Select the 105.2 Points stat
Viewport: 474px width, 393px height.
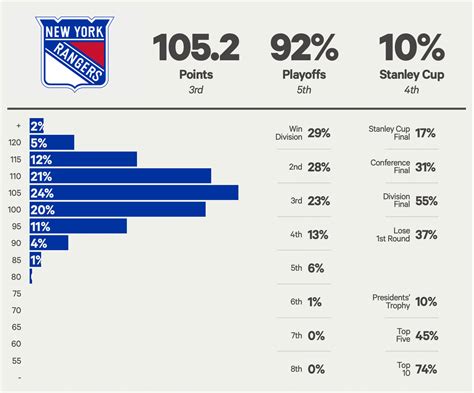click(196, 63)
